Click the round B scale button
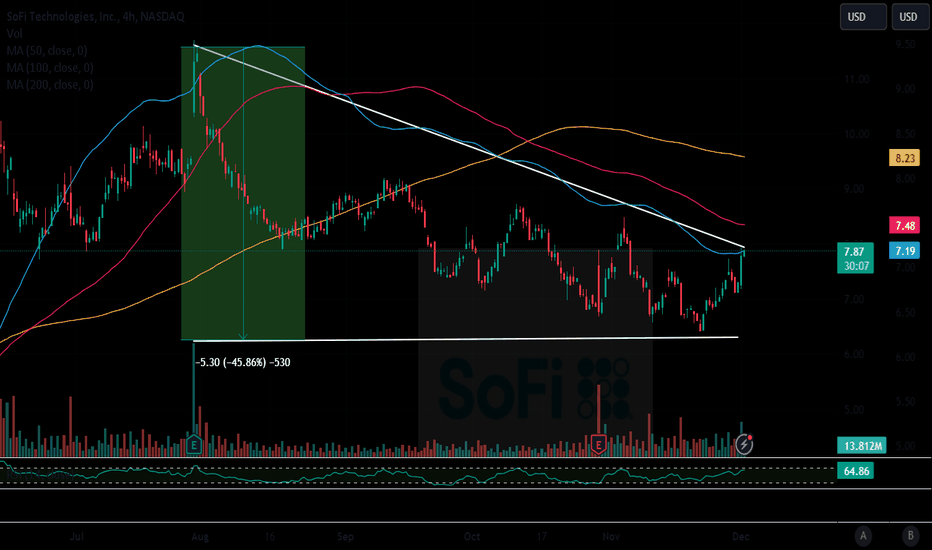932x550 pixels. (x=910, y=536)
